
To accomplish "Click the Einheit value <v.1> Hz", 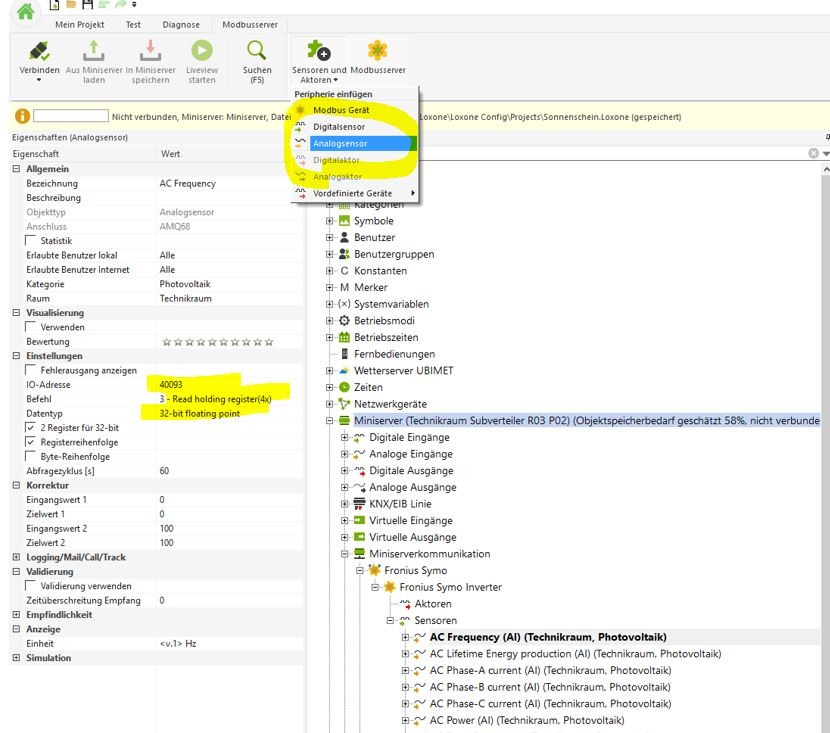I will click(178, 644).
